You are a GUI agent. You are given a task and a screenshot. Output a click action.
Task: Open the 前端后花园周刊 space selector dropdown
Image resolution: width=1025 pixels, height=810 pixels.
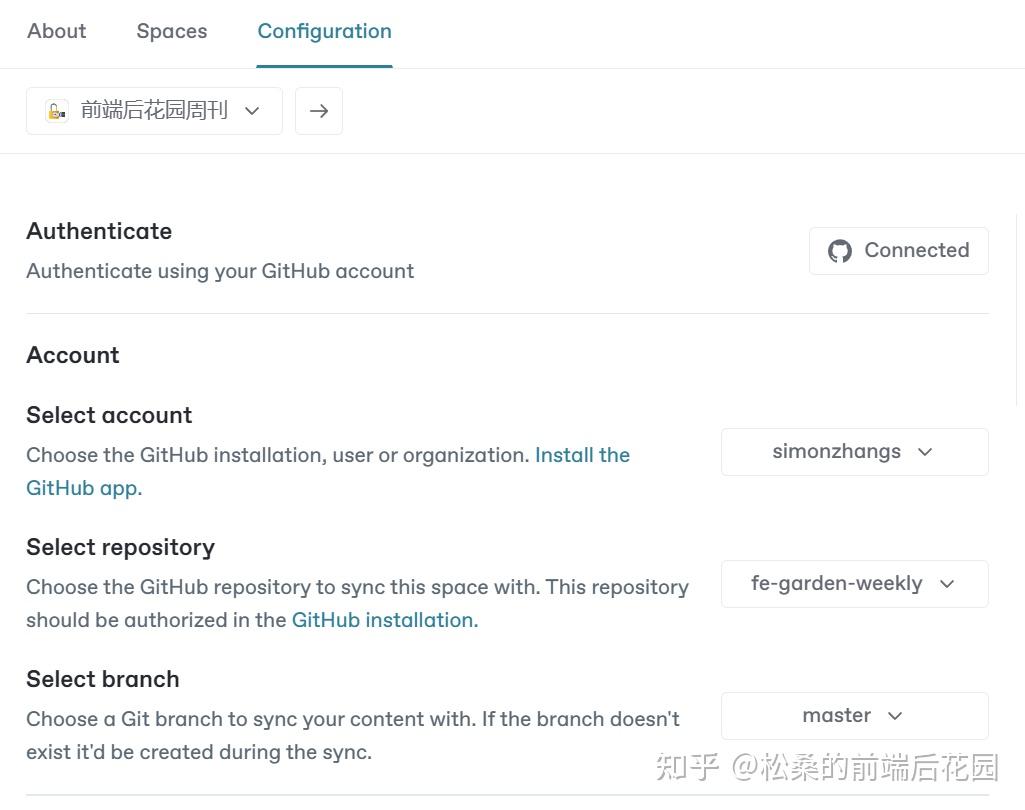point(154,110)
